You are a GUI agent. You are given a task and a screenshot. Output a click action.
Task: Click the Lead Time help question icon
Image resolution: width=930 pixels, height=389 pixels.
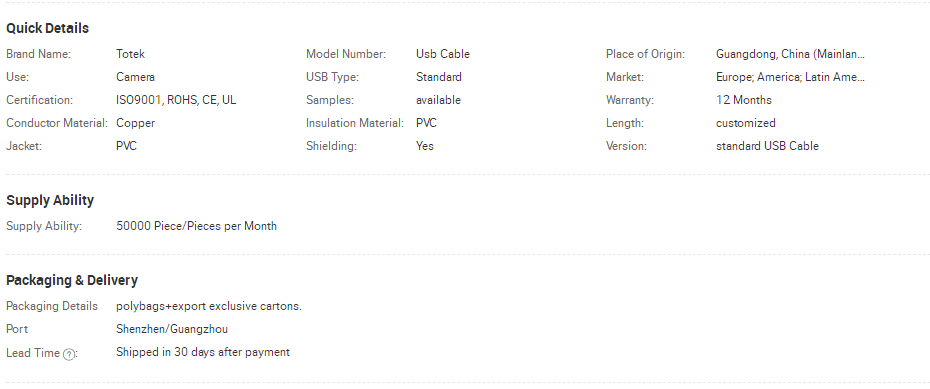click(69, 354)
